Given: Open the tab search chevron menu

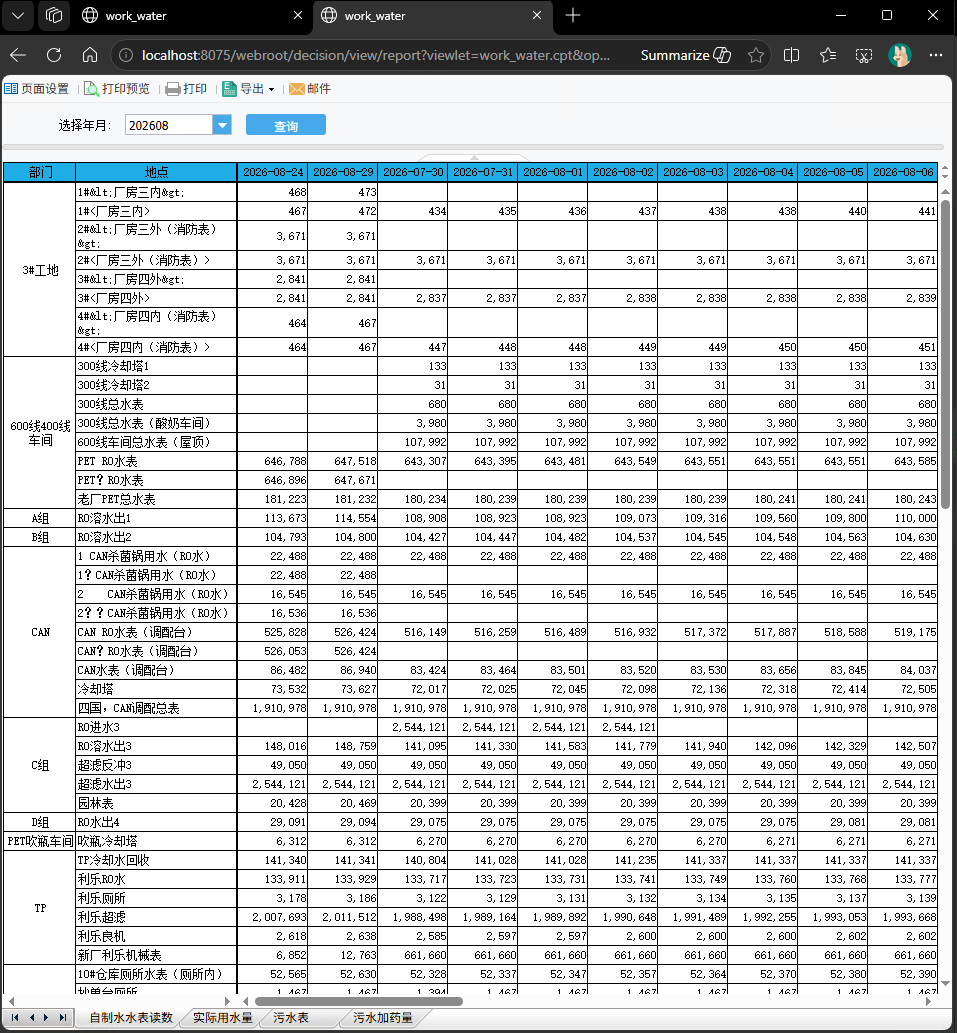Looking at the screenshot, I should pyautogui.click(x=18, y=16).
